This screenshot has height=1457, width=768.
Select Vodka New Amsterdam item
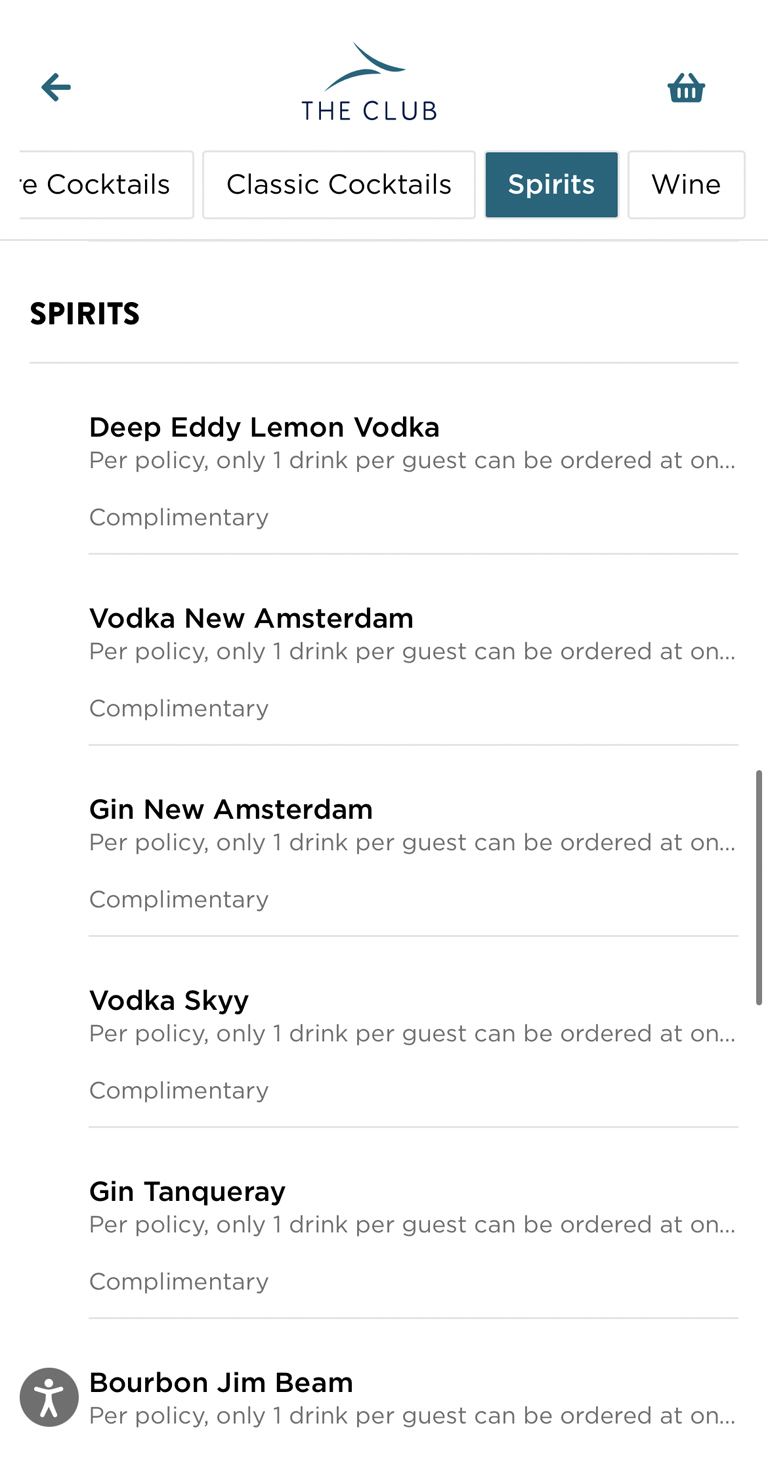click(251, 619)
